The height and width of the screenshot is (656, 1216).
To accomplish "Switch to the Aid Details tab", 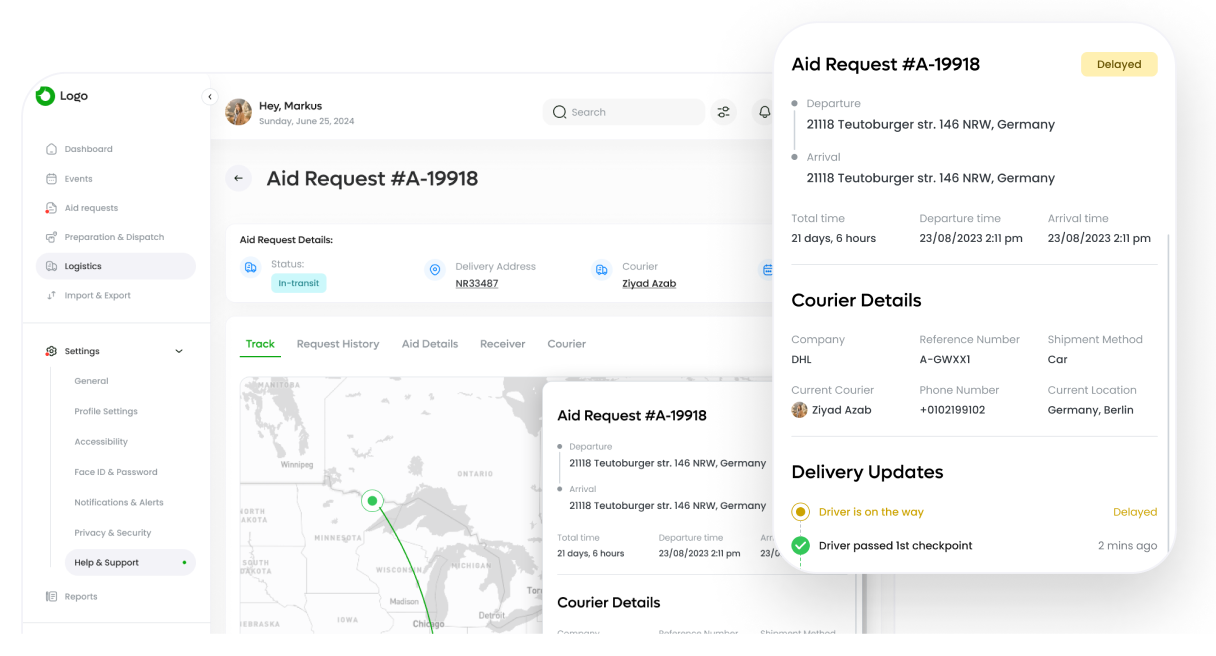I will click(430, 344).
